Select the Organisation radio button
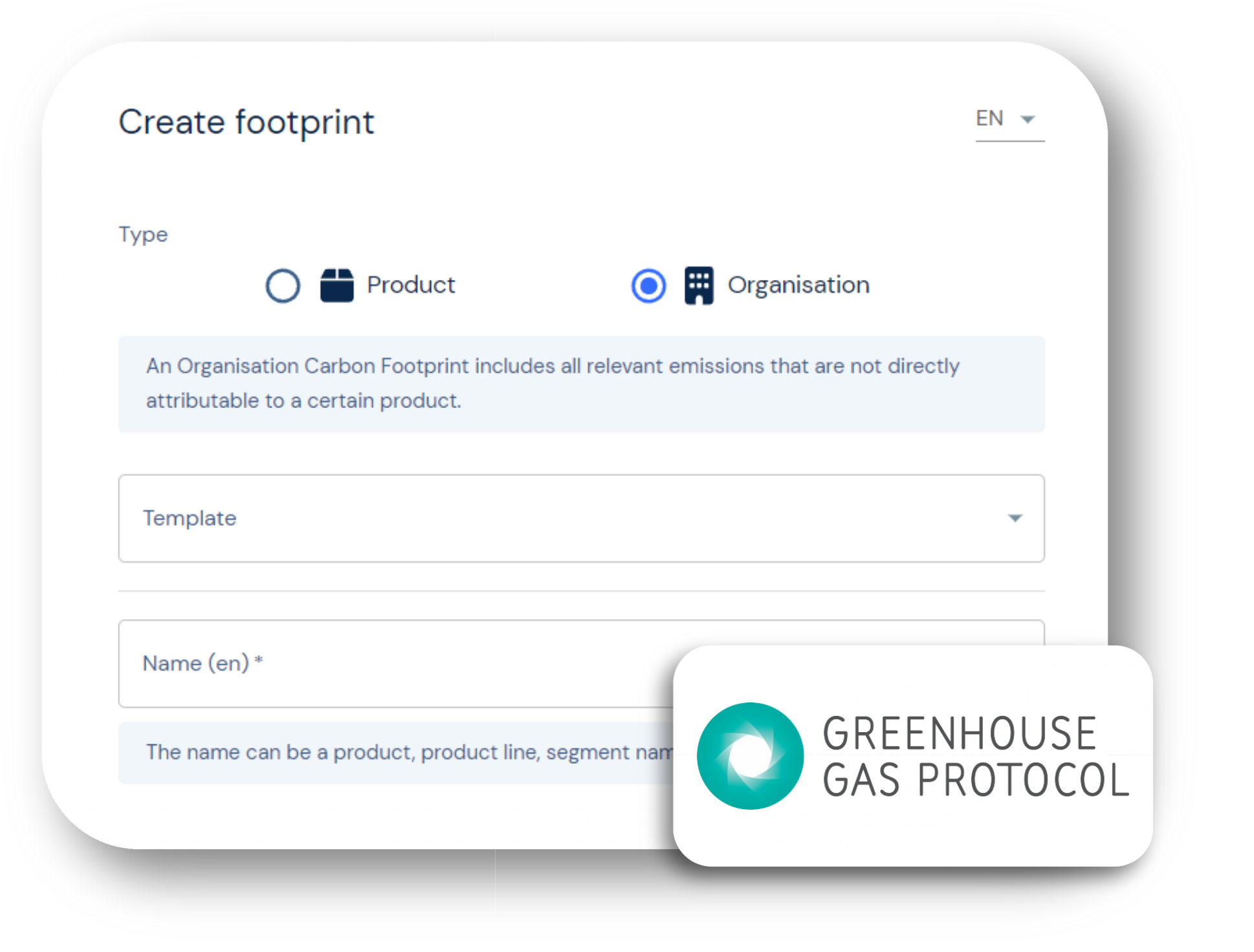 648,285
